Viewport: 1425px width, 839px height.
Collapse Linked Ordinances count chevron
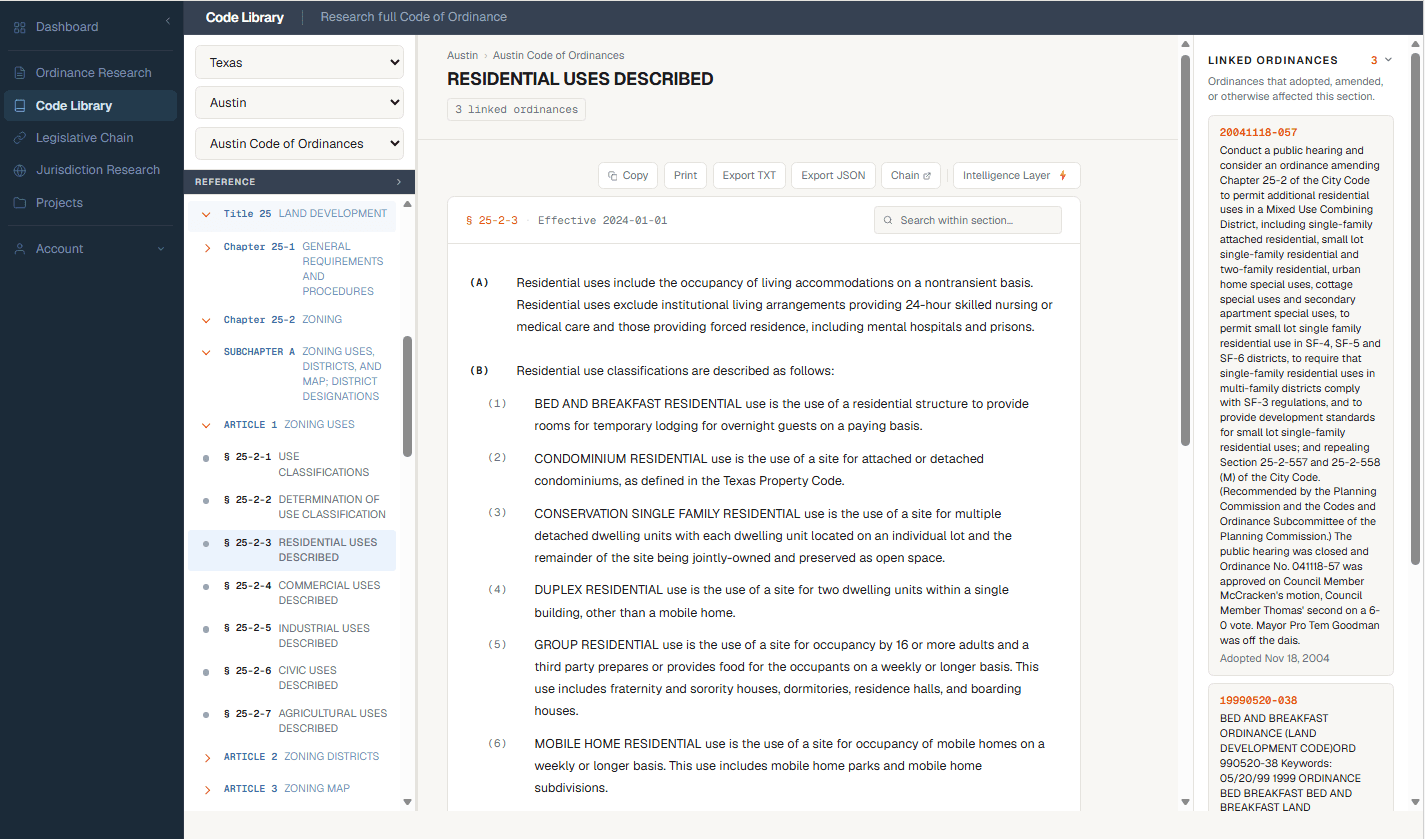pos(1388,60)
